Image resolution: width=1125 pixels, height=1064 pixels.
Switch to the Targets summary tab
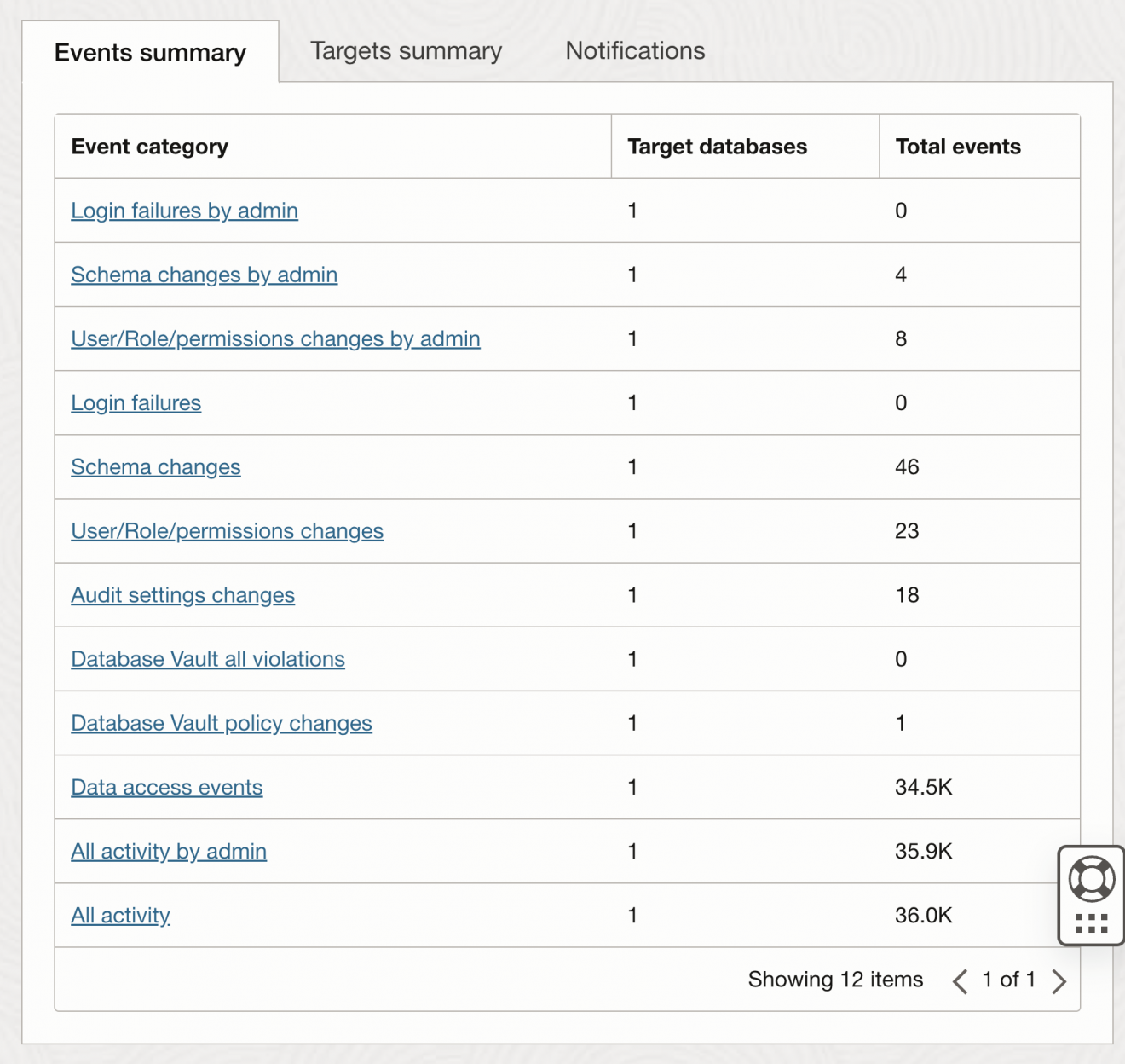point(406,51)
